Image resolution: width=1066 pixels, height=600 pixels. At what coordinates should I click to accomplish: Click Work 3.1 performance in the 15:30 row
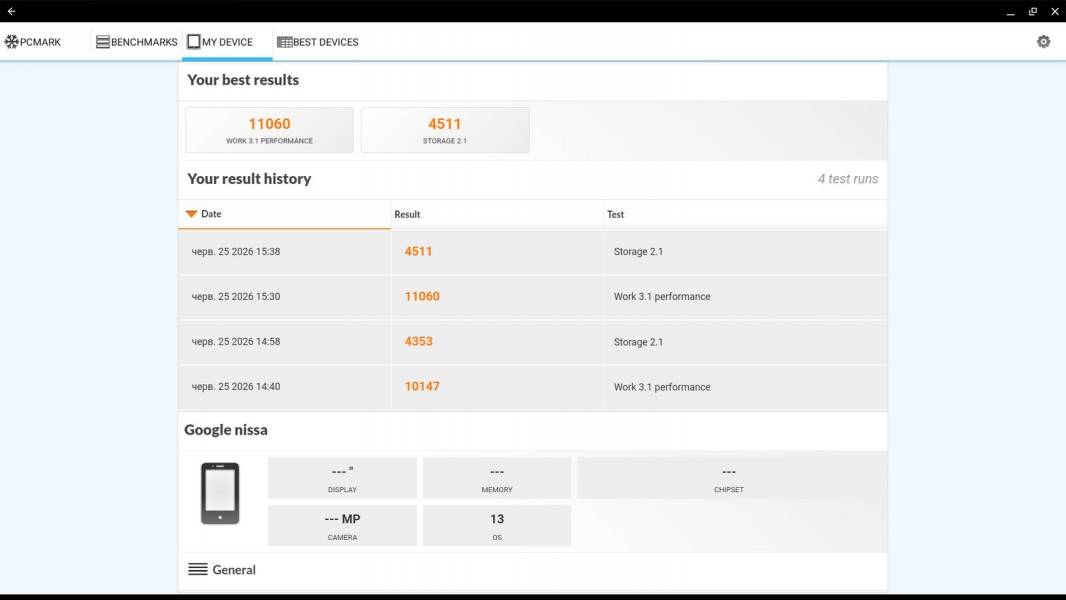tap(662, 296)
